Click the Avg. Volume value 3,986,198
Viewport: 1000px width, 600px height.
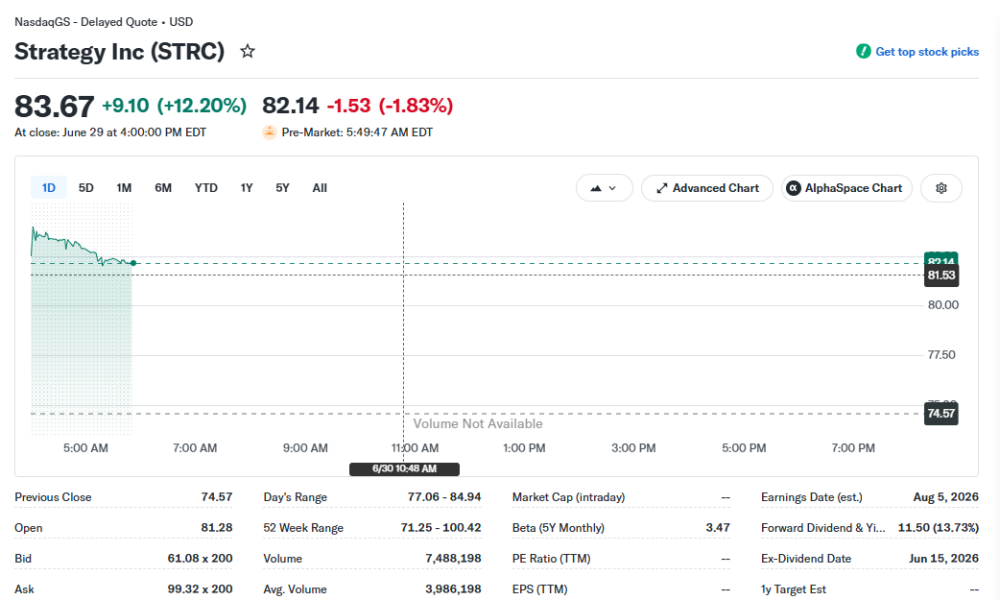click(453, 589)
